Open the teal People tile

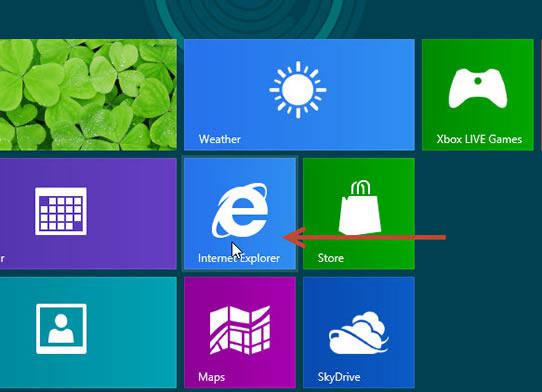(x=88, y=333)
